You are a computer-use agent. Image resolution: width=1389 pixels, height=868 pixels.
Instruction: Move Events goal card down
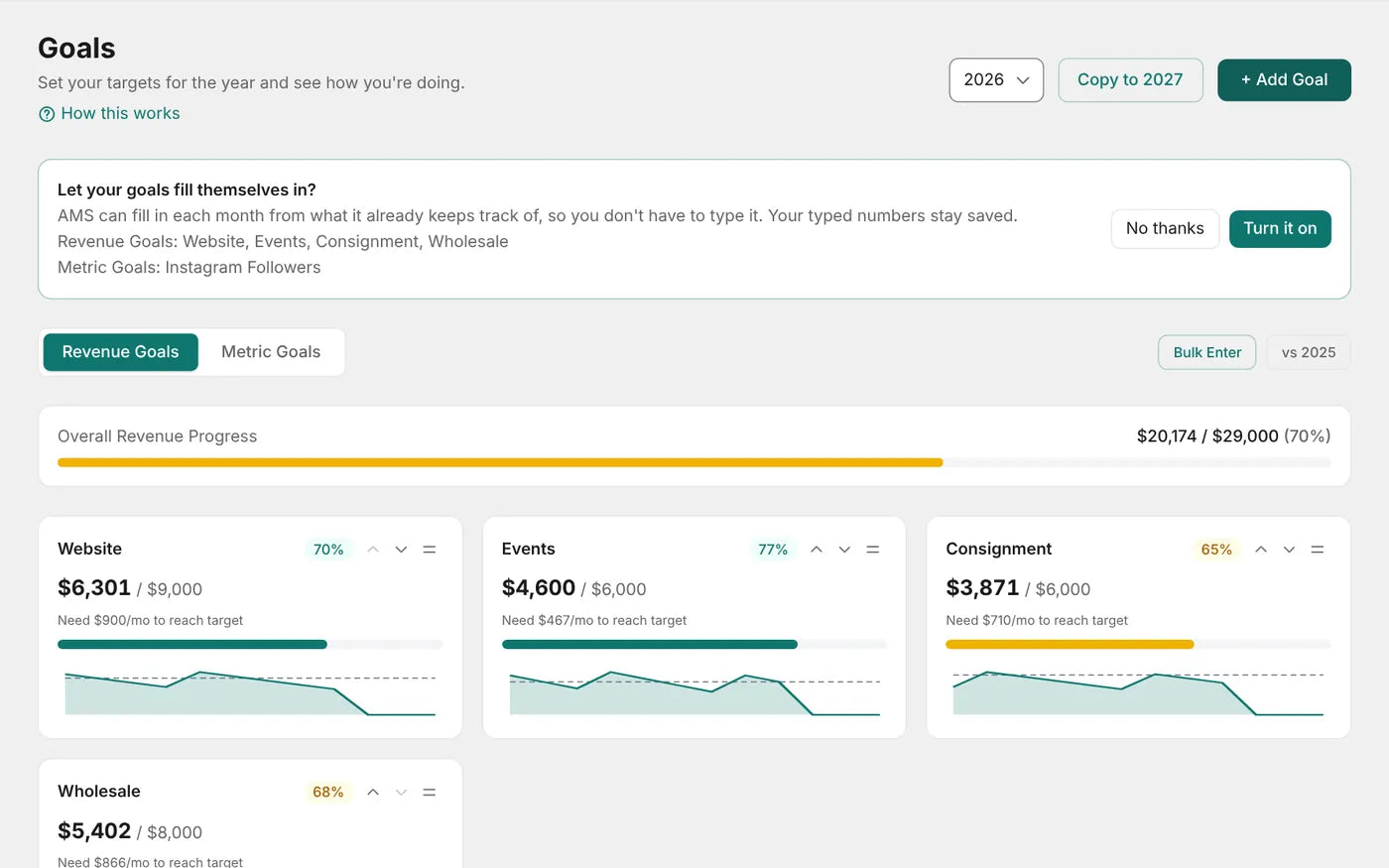(844, 550)
